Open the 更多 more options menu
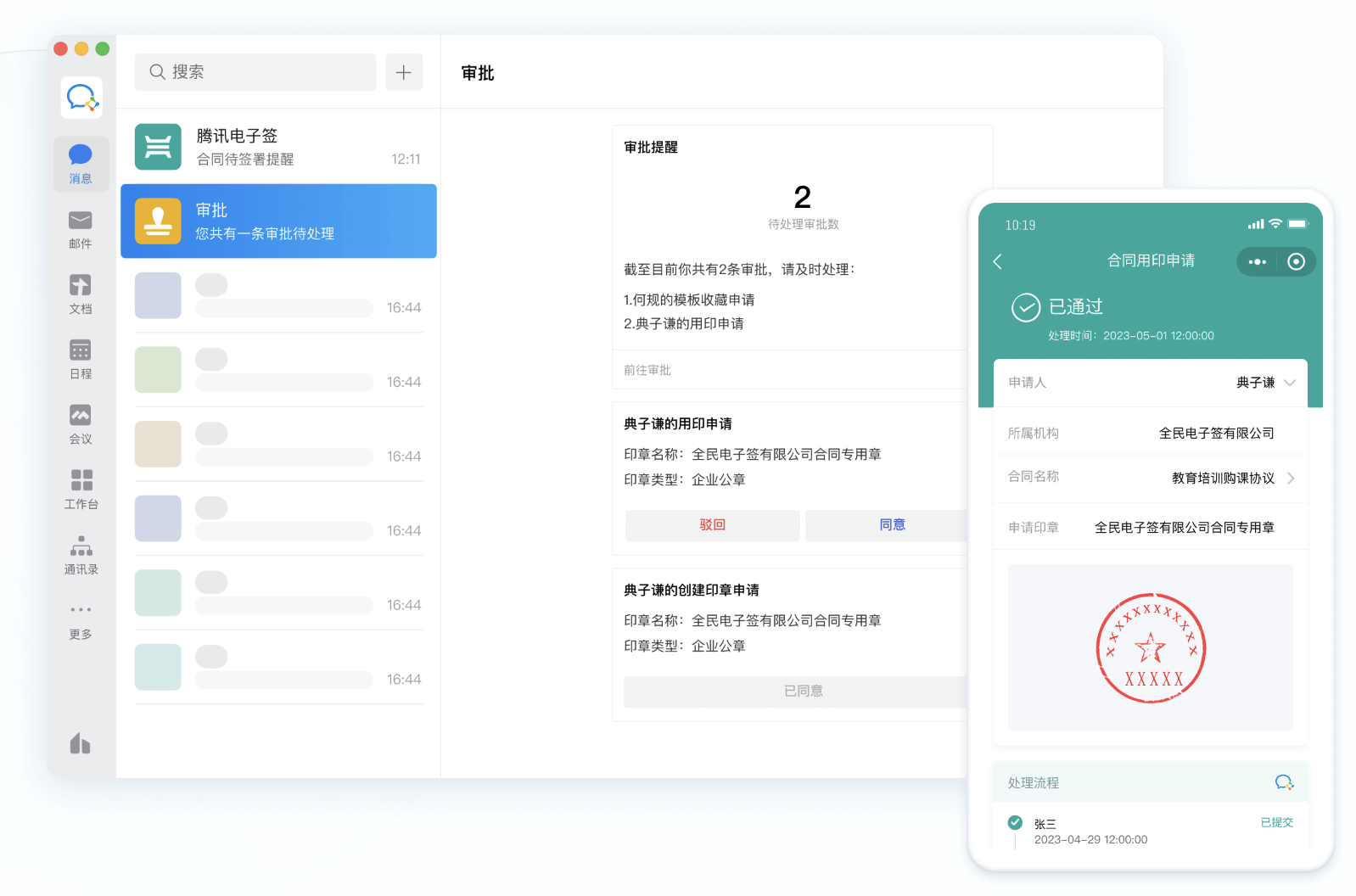 pyautogui.click(x=81, y=621)
